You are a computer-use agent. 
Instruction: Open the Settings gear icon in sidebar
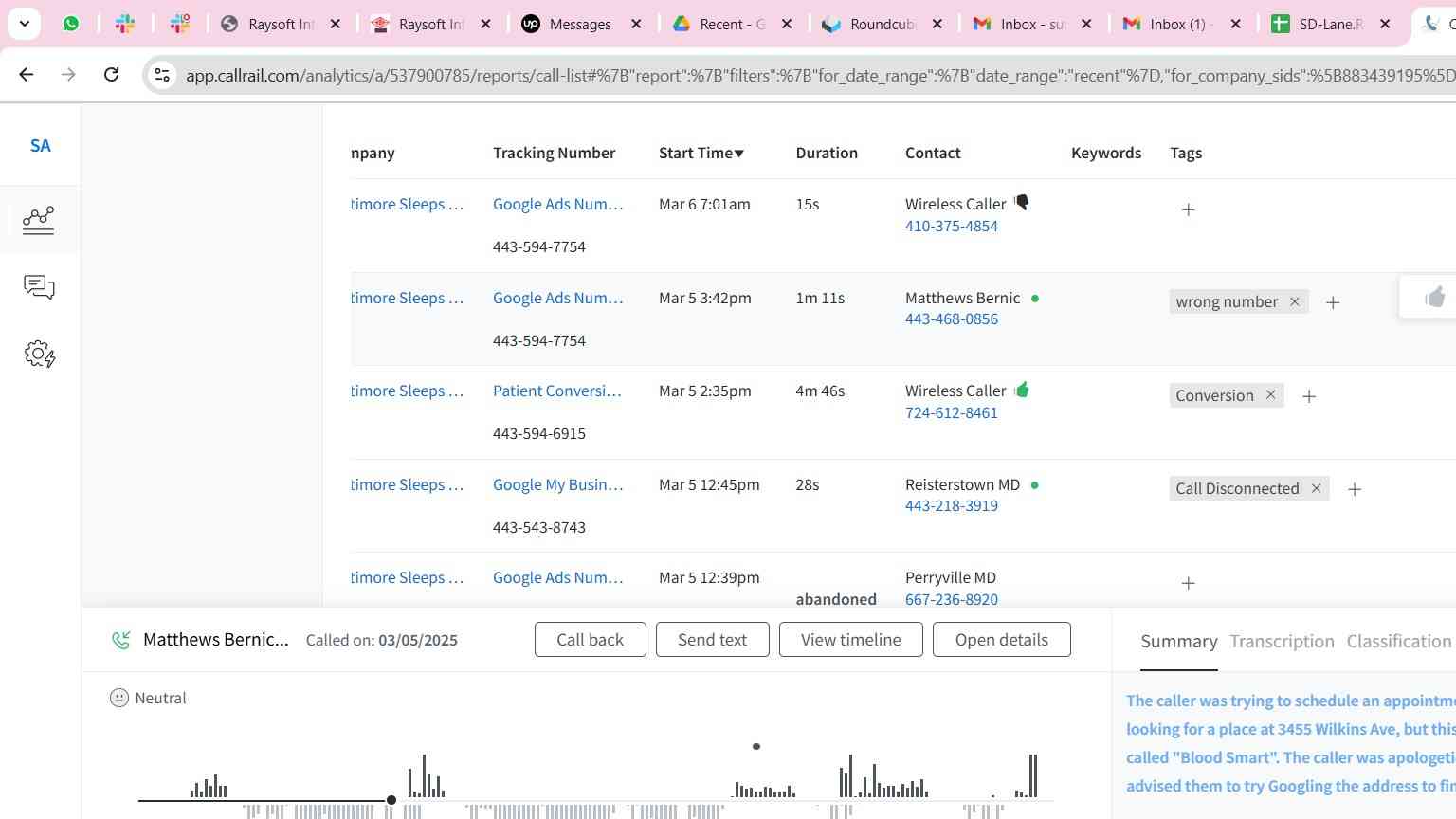(x=39, y=355)
